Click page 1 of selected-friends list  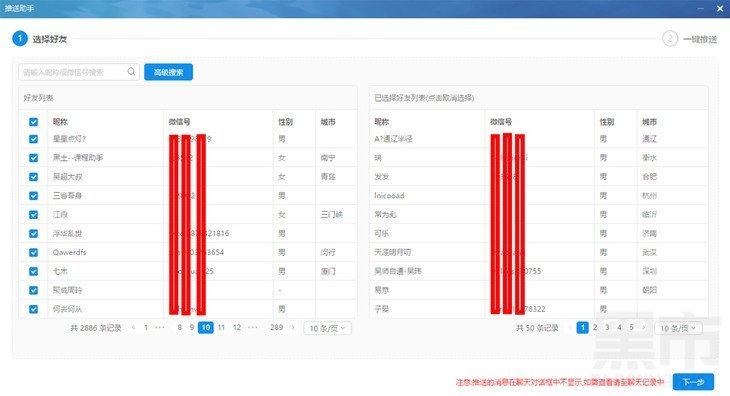[582, 328]
